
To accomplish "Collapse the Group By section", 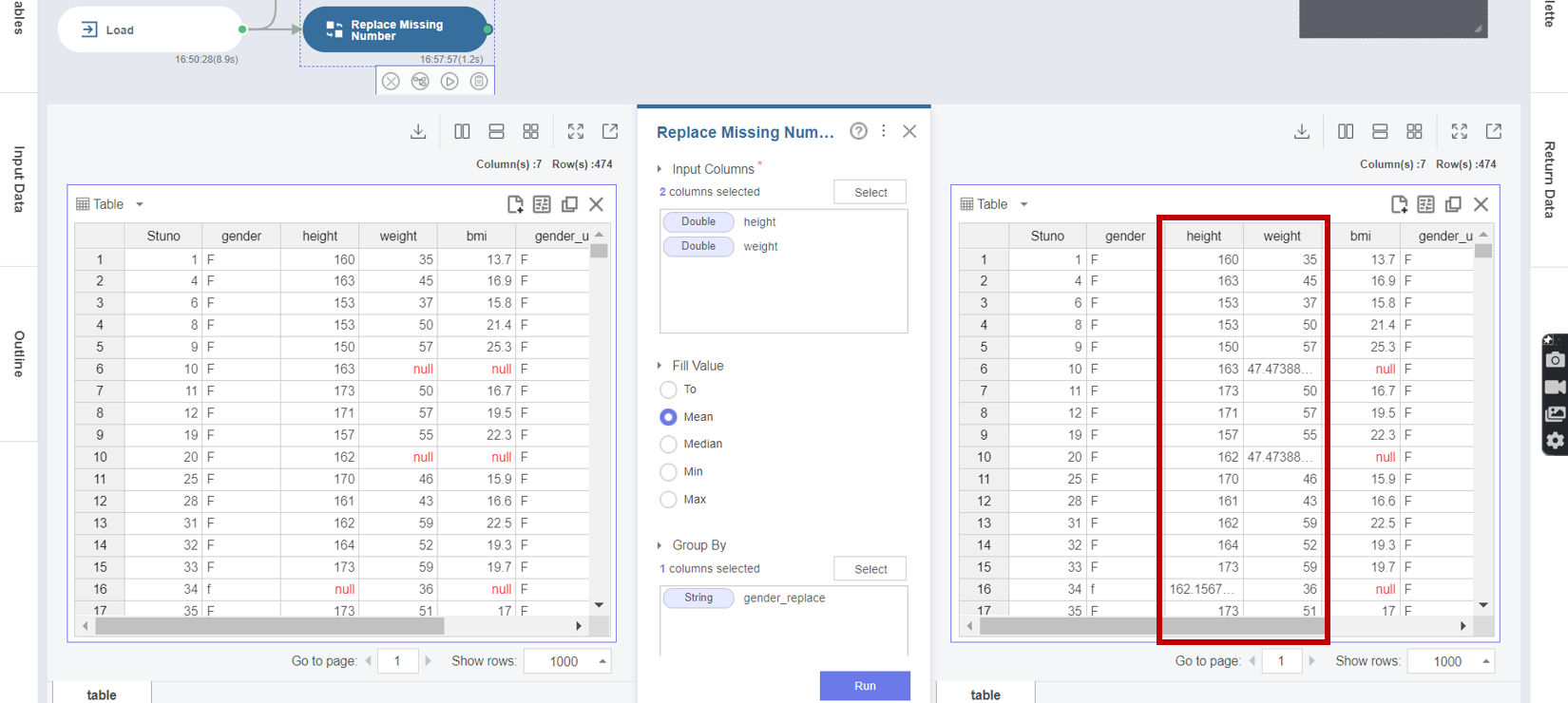I will (660, 545).
